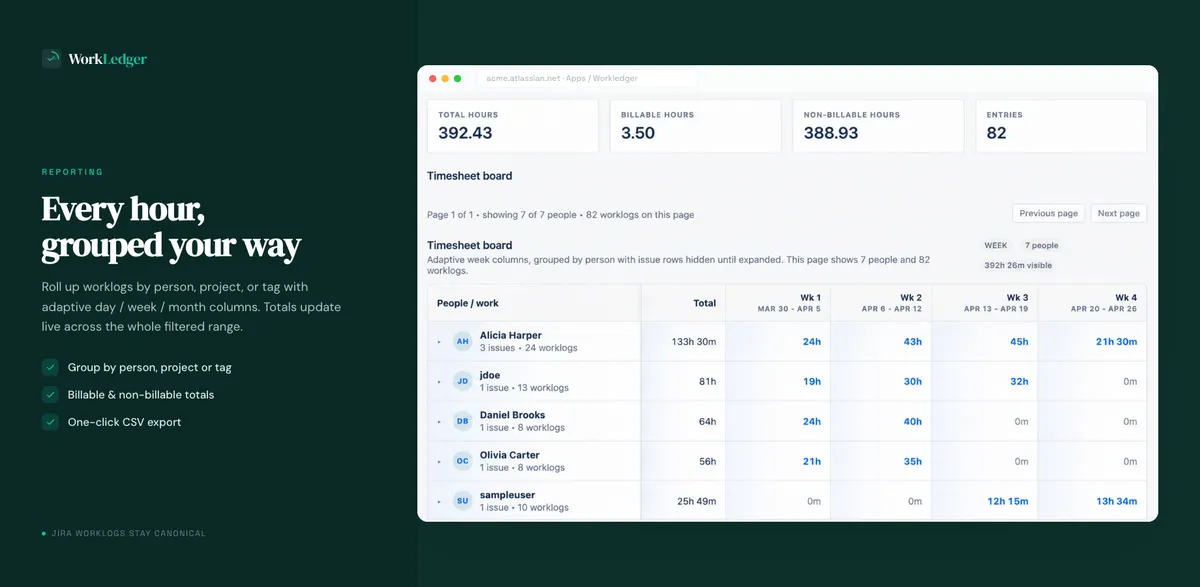Click Alicia Harper's 133h 30m total
Viewport: 1200px width, 587px height.
click(x=693, y=341)
